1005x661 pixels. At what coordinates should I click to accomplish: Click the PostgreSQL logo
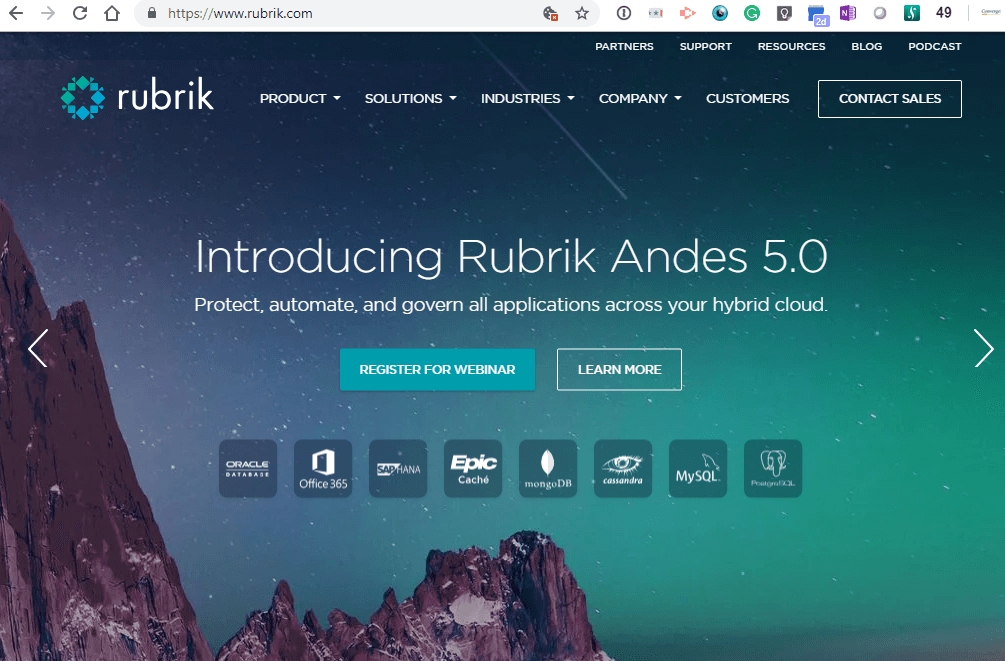772,468
